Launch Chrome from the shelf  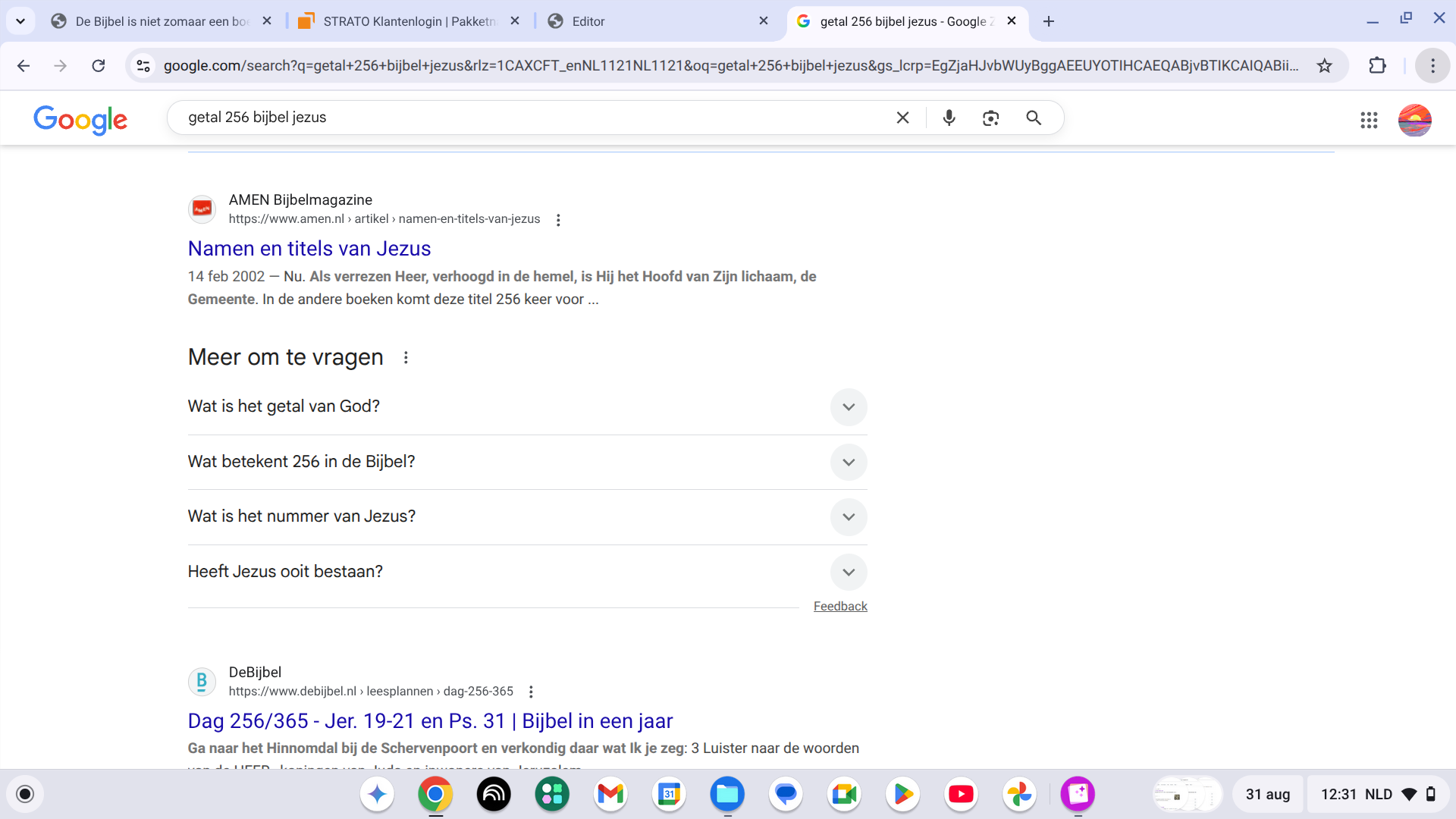pyautogui.click(x=435, y=794)
